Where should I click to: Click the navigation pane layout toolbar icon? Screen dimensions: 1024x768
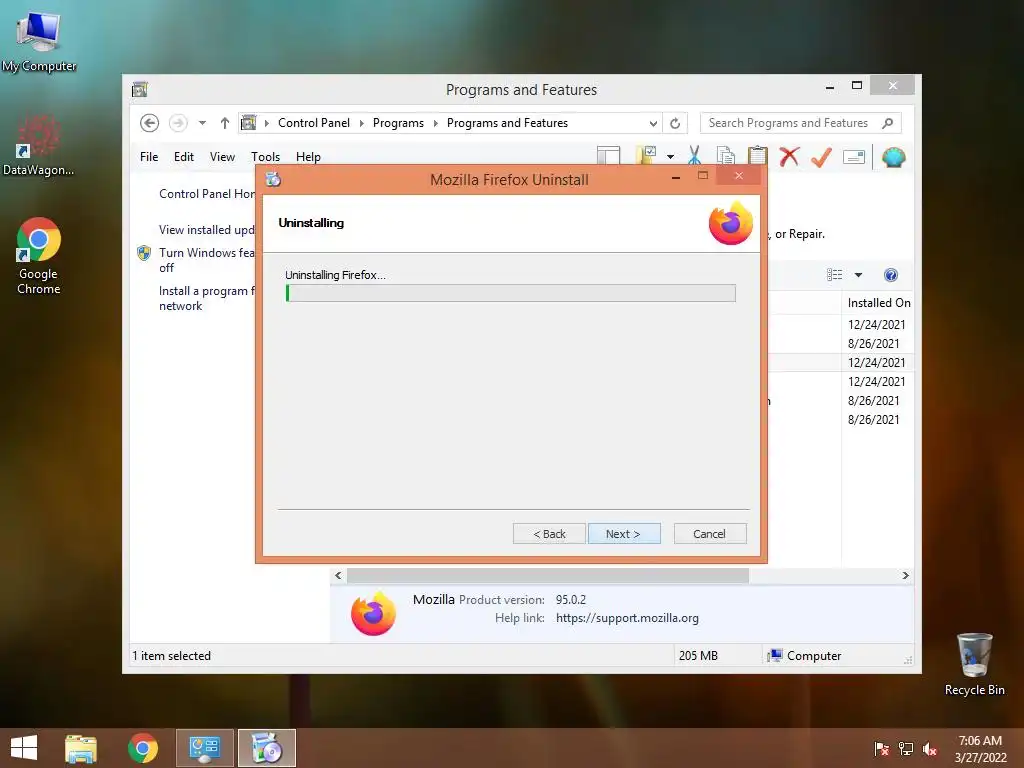(608, 156)
